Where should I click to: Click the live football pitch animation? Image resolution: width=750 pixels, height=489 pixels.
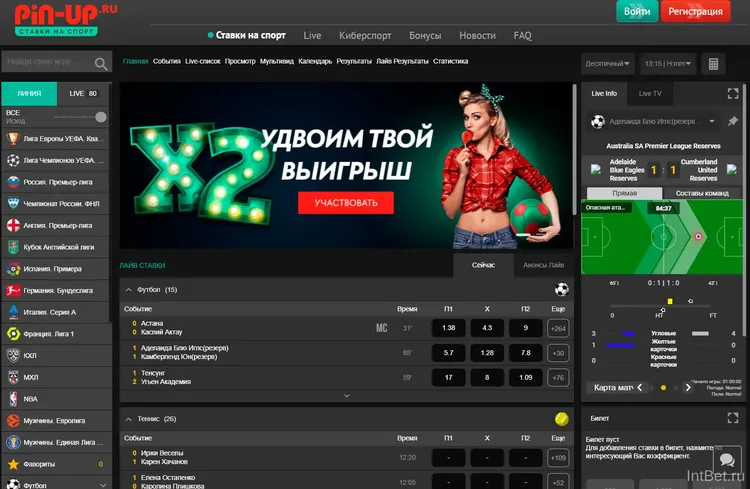point(662,237)
